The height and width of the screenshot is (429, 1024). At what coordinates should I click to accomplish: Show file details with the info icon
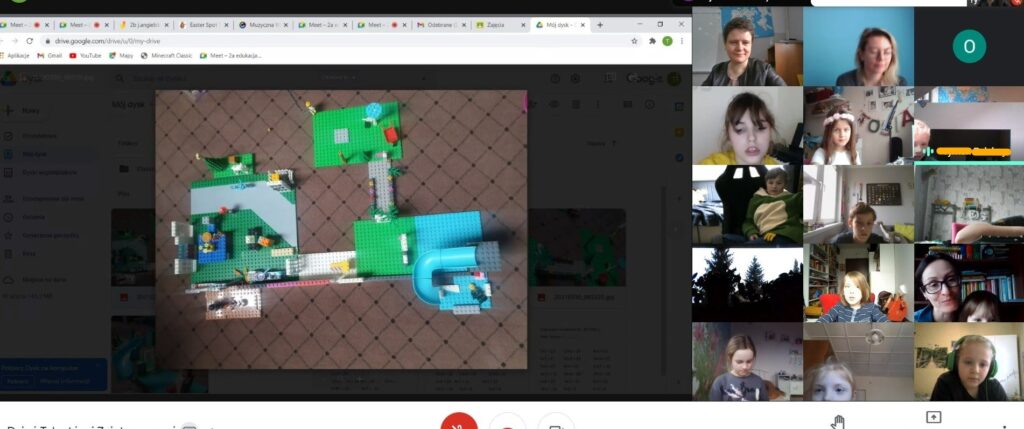coord(649,104)
